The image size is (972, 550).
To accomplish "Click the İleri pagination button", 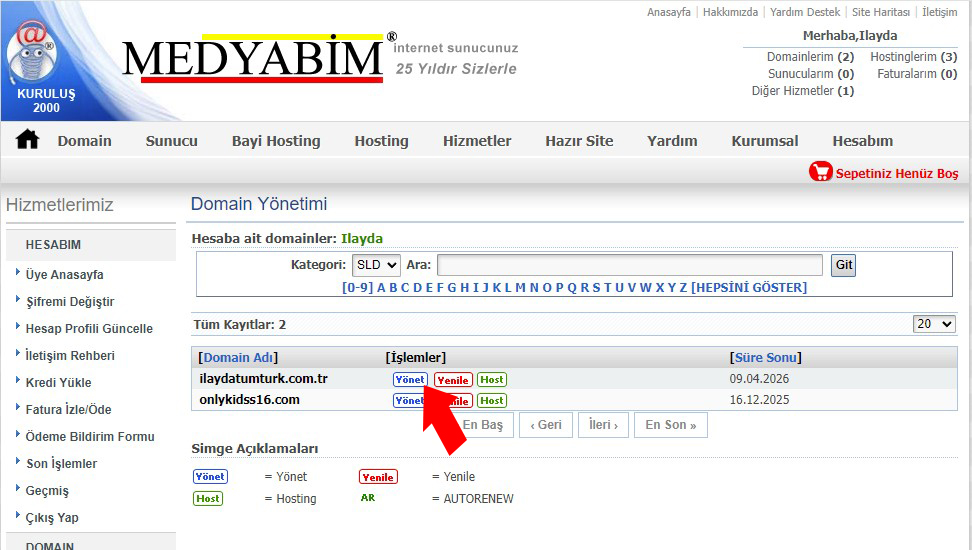I will click(603, 425).
